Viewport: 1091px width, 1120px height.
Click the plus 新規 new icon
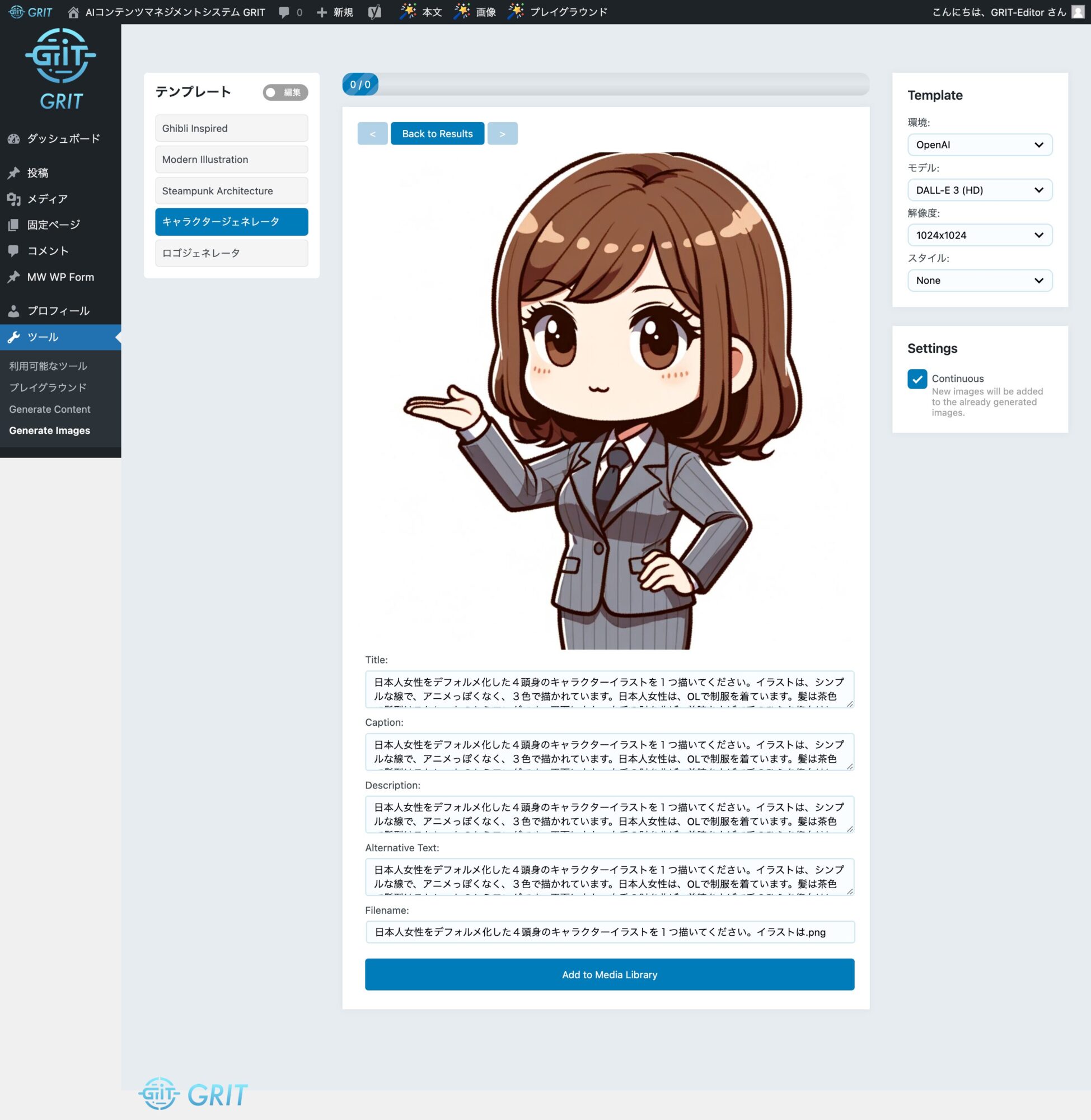(x=321, y=12)
